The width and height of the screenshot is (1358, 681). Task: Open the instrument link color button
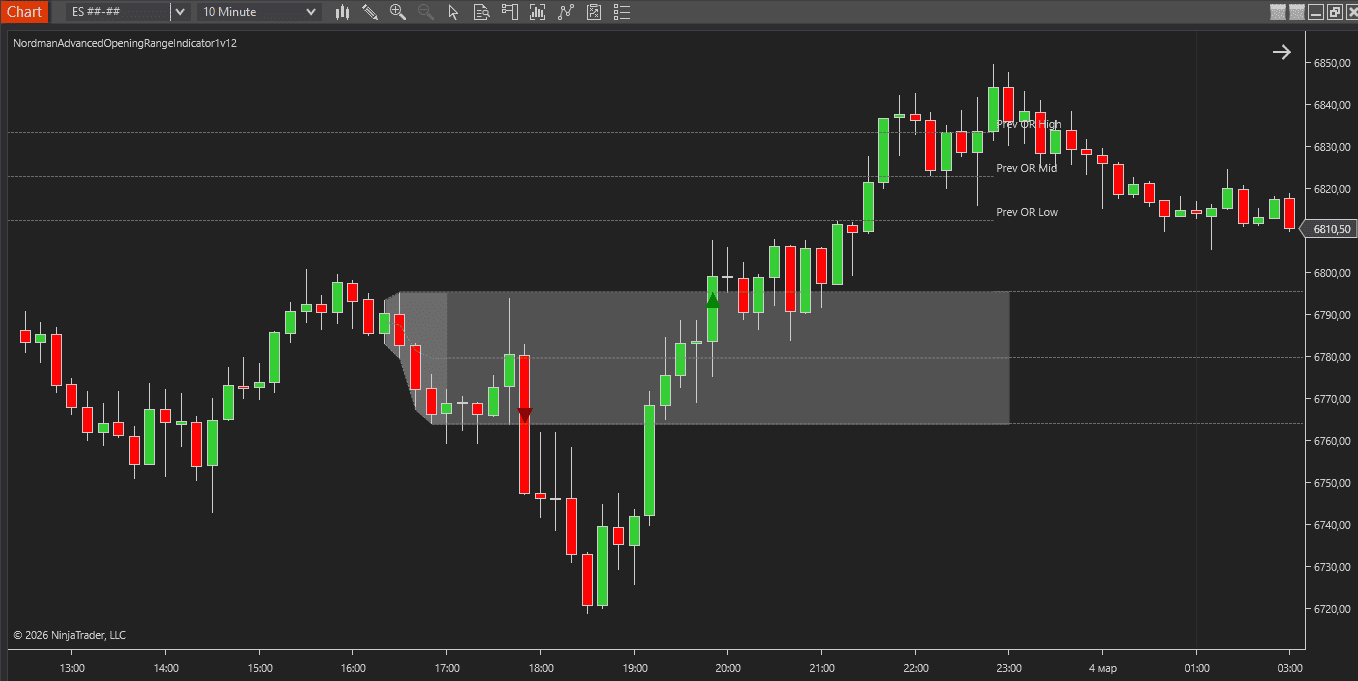tap(1278, 12)
